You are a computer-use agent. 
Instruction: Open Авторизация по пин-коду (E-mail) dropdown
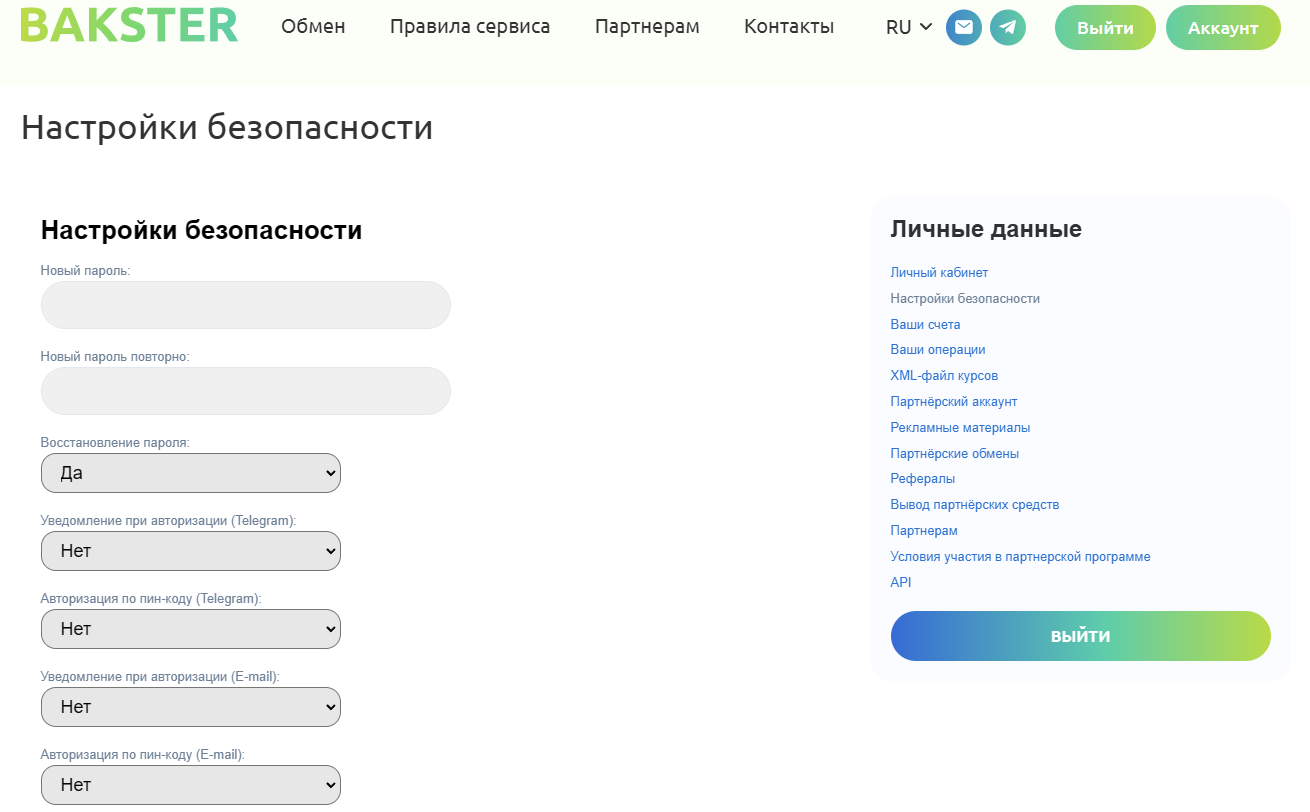point(191,785)
